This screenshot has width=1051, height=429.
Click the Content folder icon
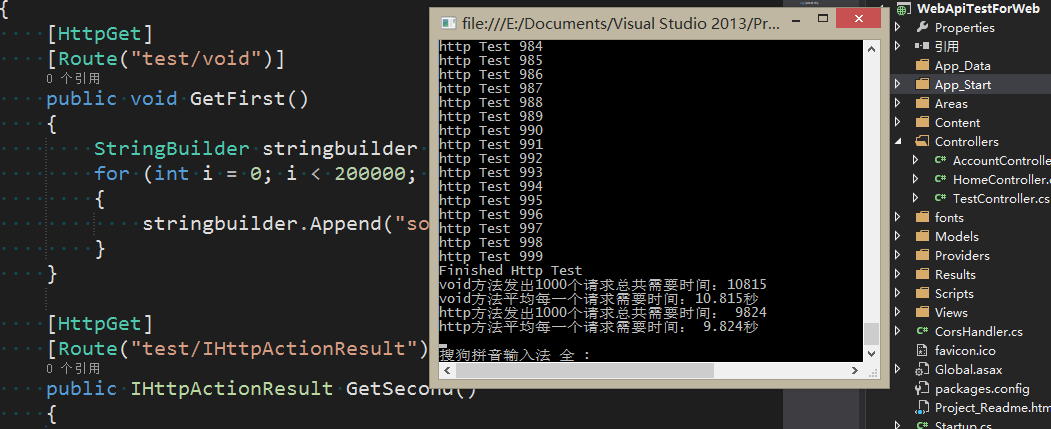click(x=922, y=123)
